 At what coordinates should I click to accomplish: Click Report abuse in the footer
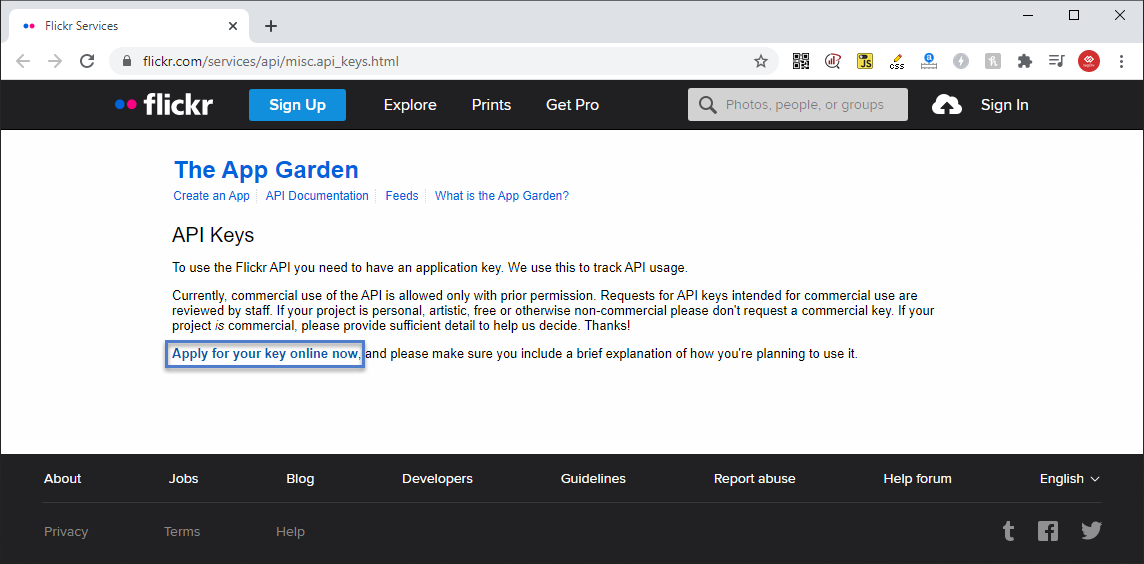754,479
